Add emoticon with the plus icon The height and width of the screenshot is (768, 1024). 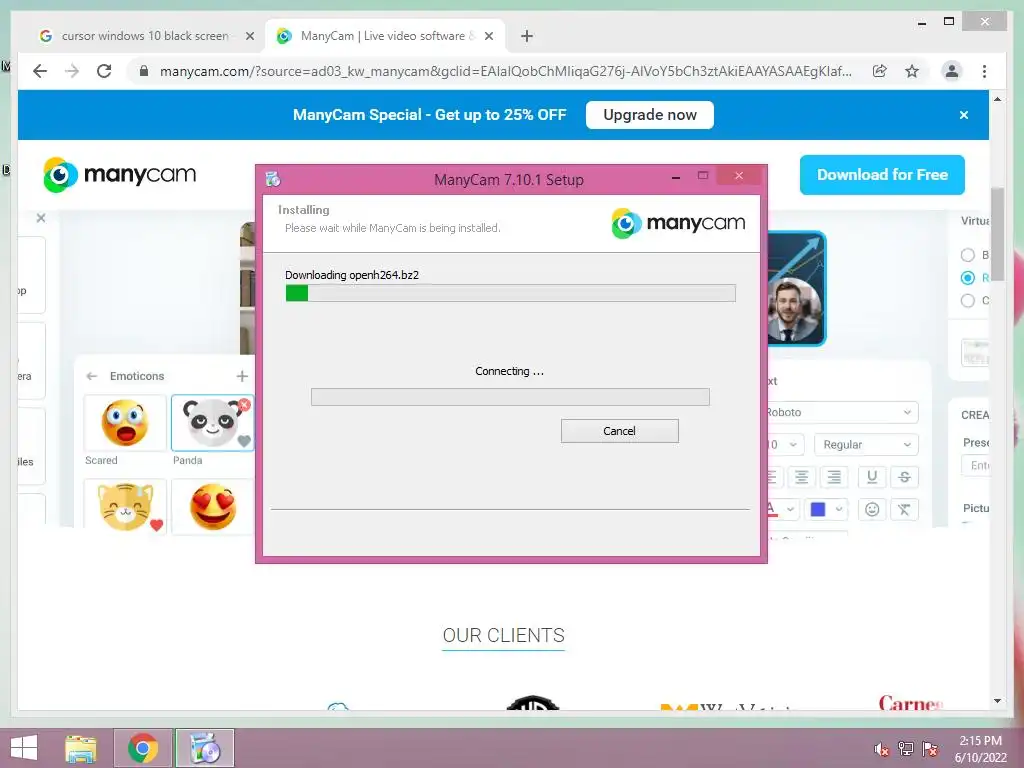pos(242,376)
